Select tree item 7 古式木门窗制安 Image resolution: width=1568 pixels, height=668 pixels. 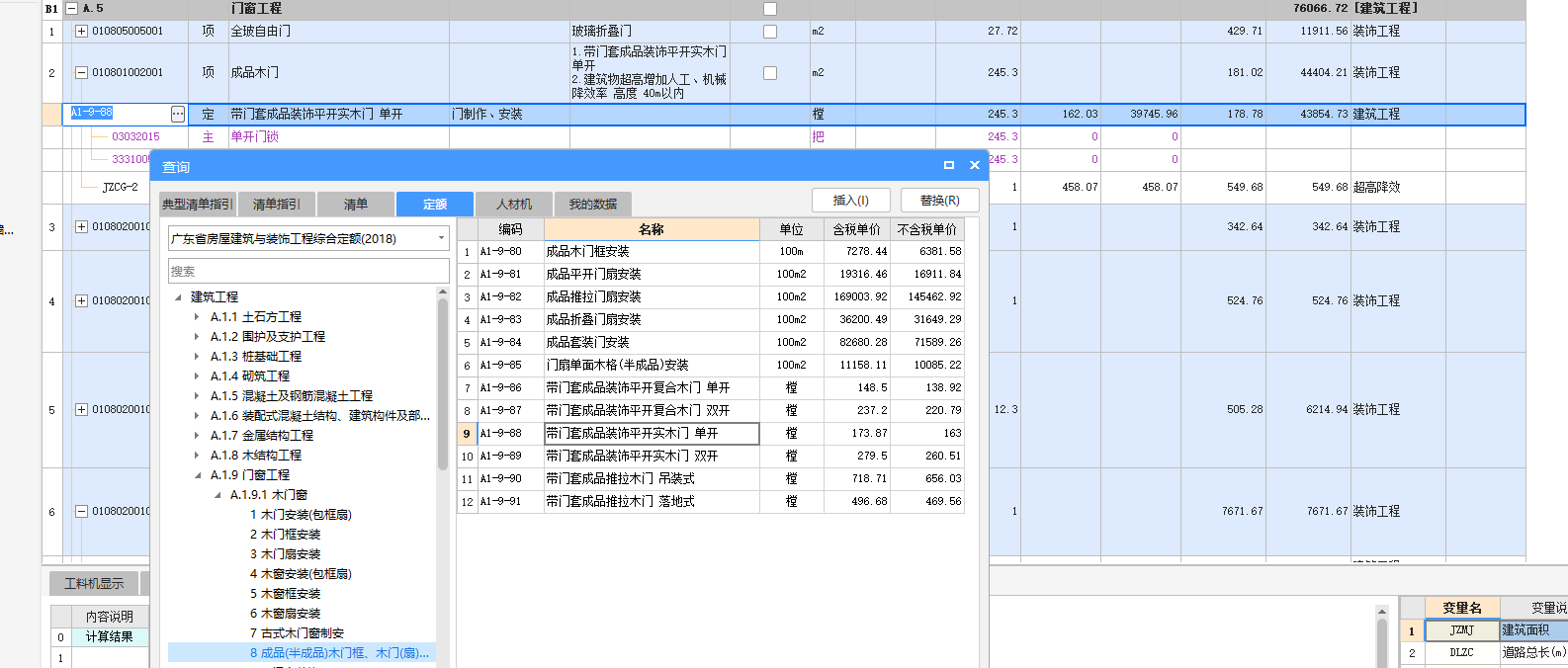pos(297,633)
